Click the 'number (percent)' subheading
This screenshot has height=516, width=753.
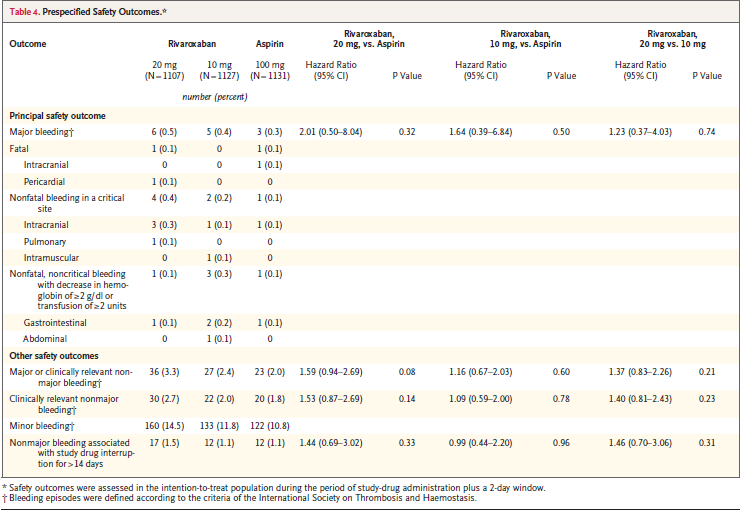(x=215, y=97)
